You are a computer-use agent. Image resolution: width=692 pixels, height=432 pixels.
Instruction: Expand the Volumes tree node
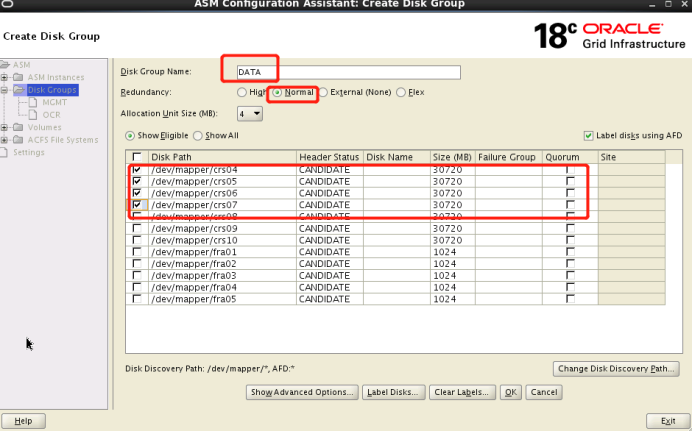(x=4, y=128)
